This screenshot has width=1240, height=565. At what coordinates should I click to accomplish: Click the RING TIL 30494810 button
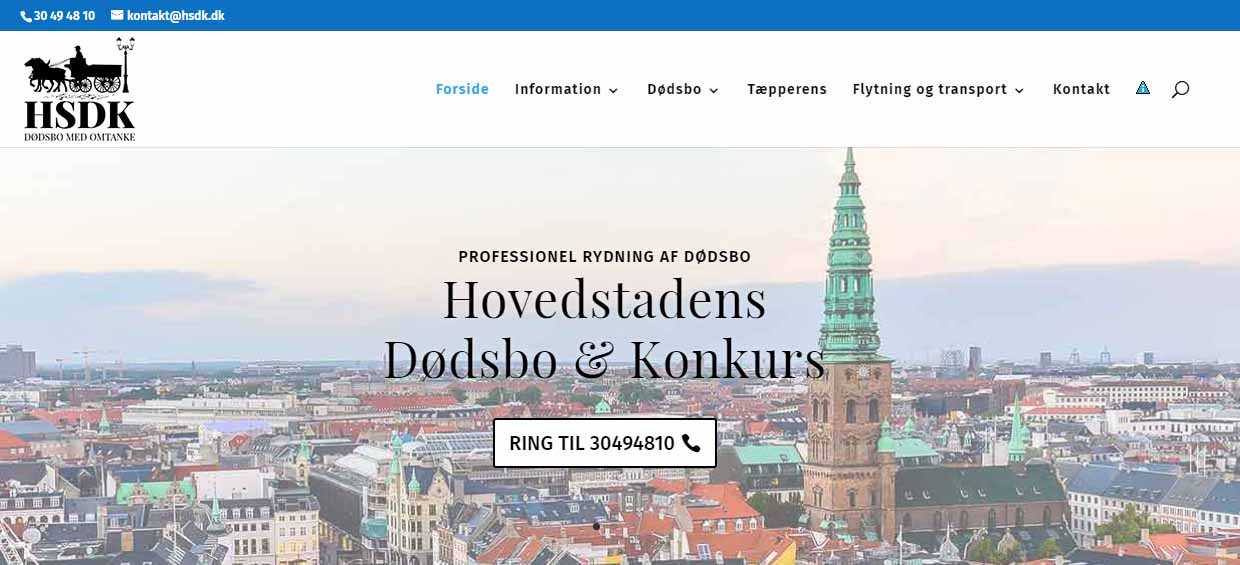coord(605,443)
